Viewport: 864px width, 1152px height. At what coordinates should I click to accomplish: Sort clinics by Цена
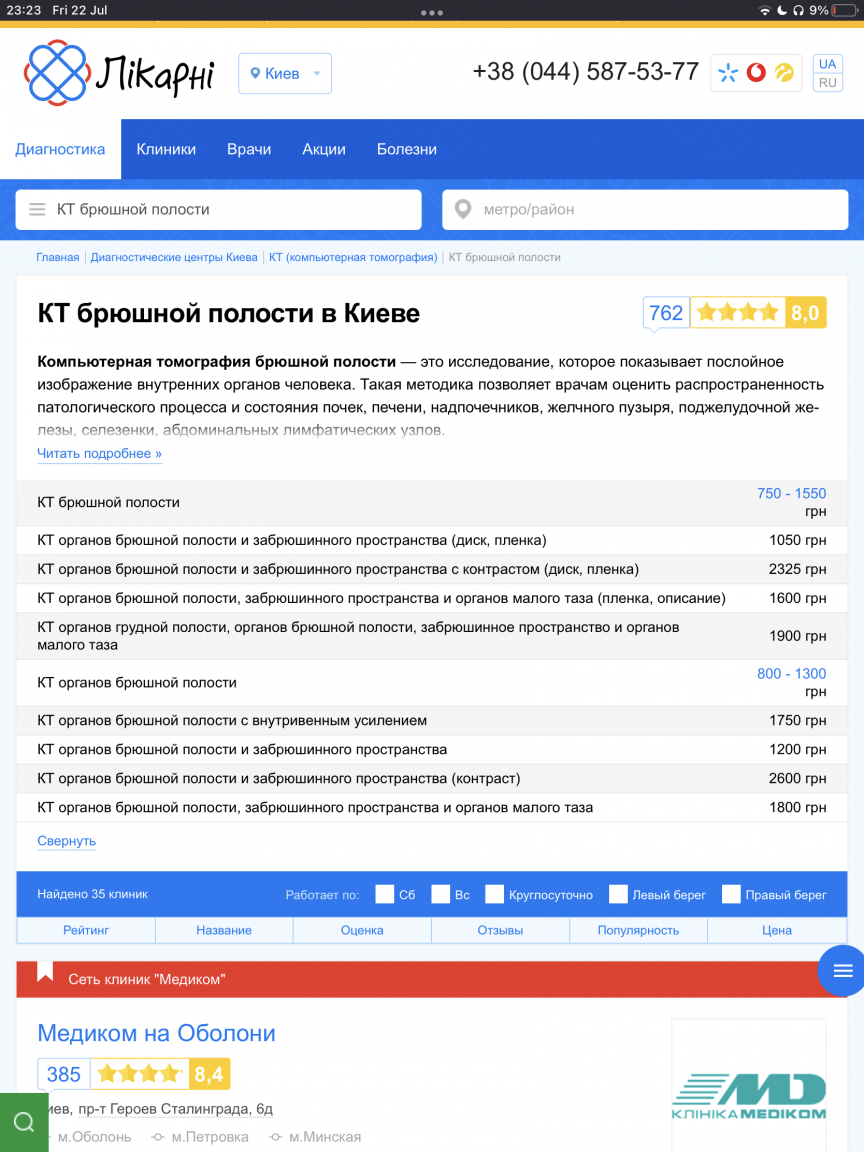(x=777, y=930)
